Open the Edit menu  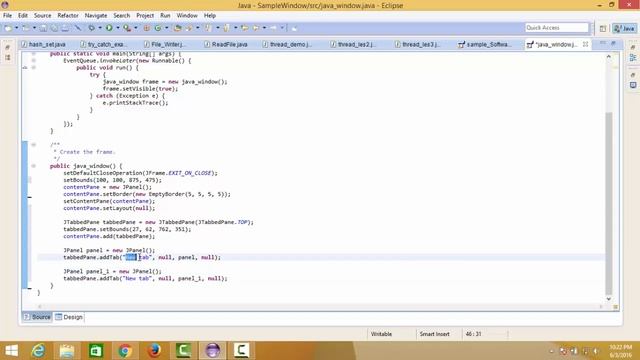click(x=23, y=16)
